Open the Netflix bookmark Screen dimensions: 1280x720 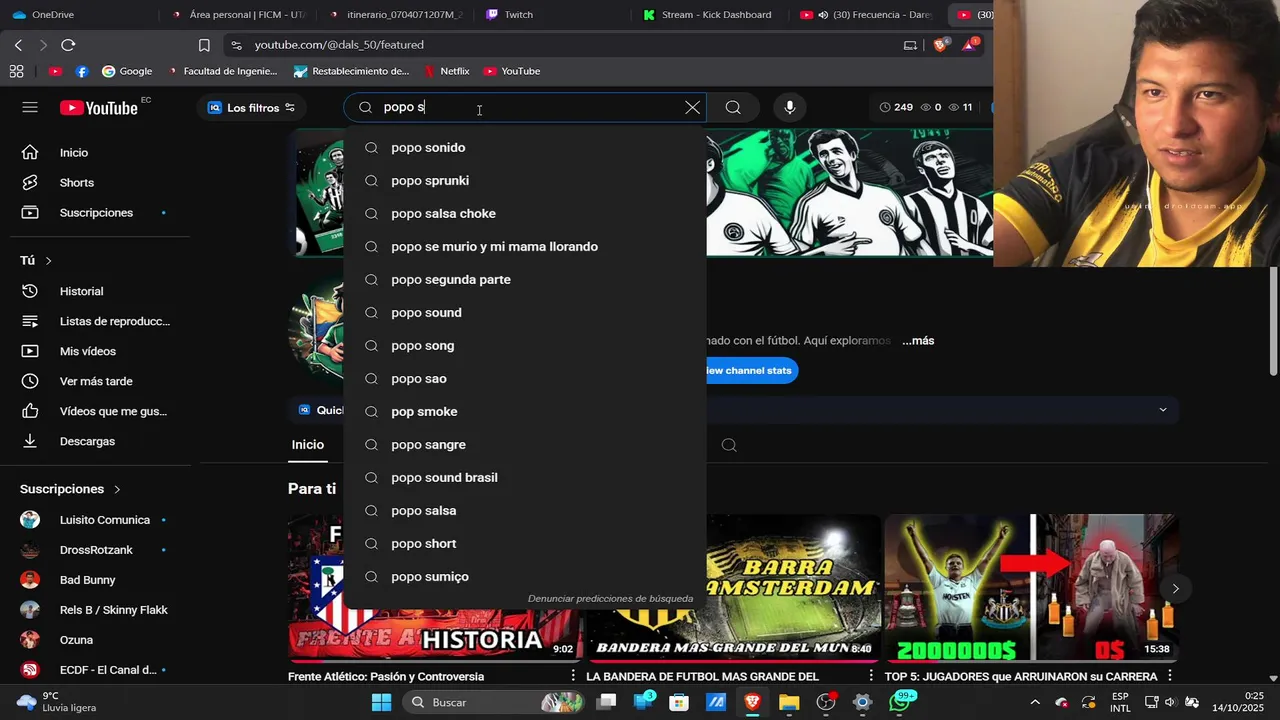pyautogui.click(x=446, y=71)
